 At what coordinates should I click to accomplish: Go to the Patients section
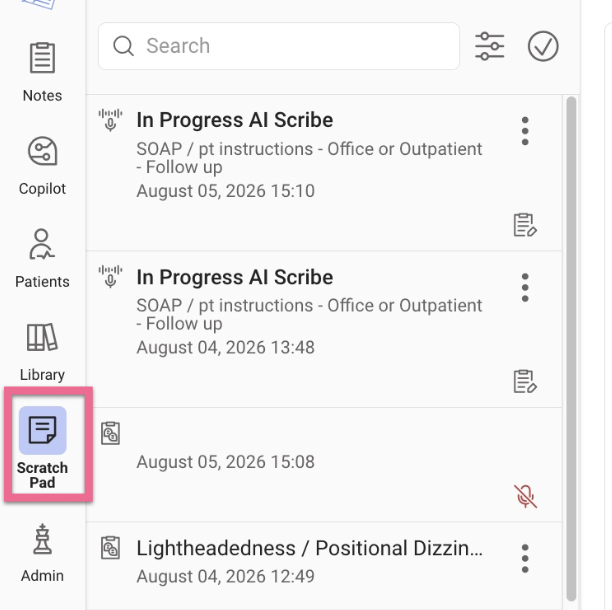tap(42, 258)
